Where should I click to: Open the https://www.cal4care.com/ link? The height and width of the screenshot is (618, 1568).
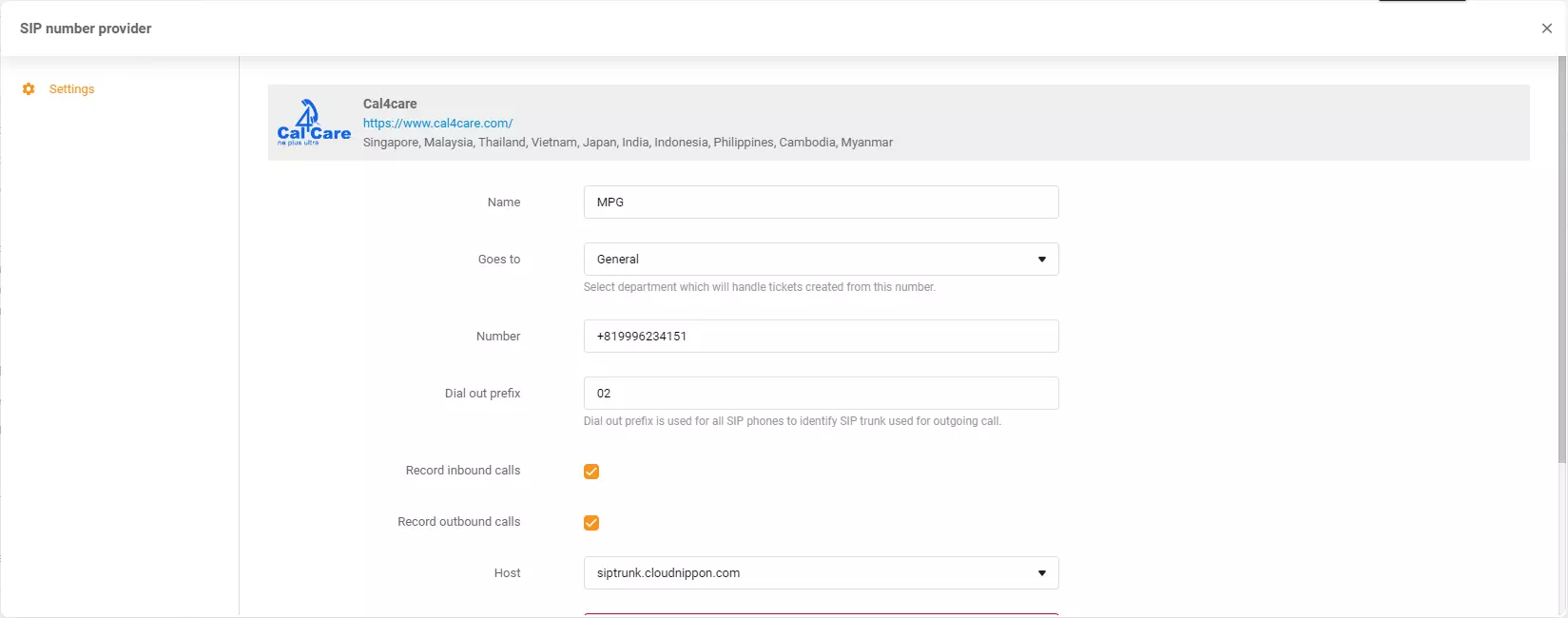[x=437, y=124]
